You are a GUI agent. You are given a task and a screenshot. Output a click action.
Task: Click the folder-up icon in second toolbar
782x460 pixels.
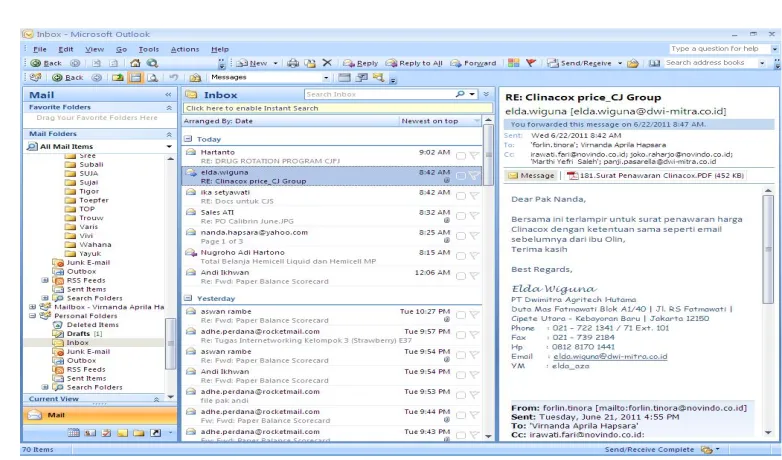point(118,77)
